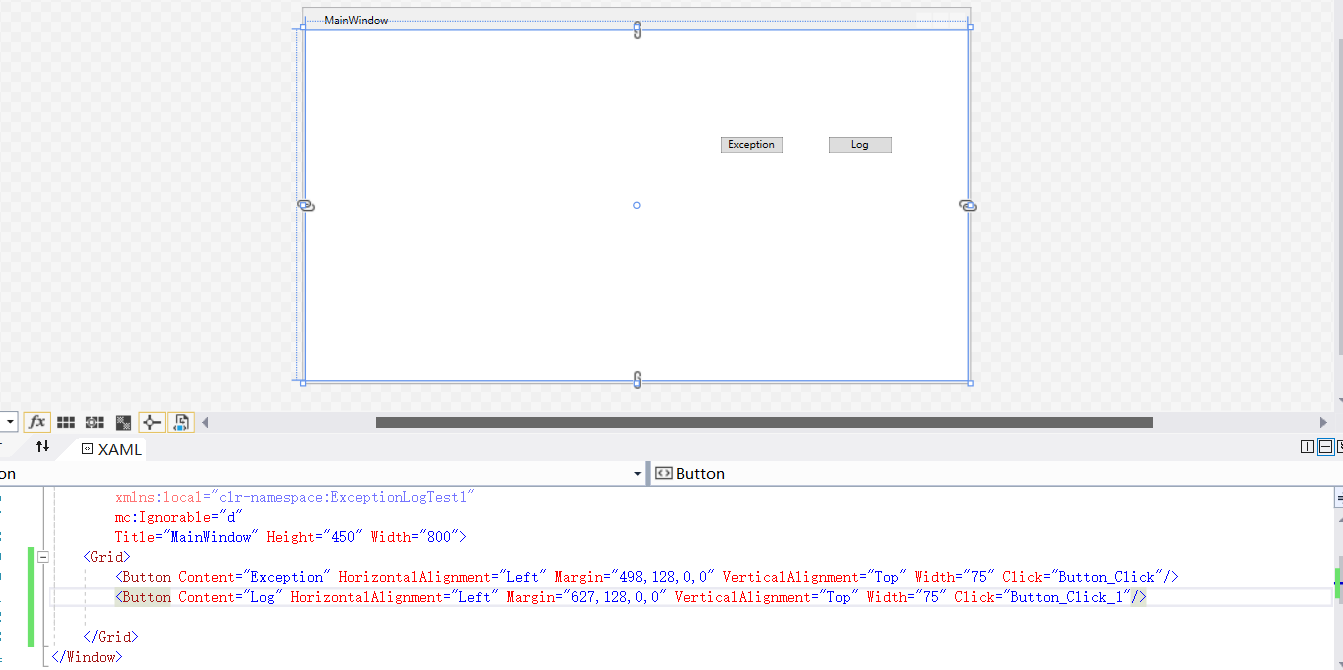Click the closing </Window> tag
The height and width of the screenshot is (670, 1343).
87,657
